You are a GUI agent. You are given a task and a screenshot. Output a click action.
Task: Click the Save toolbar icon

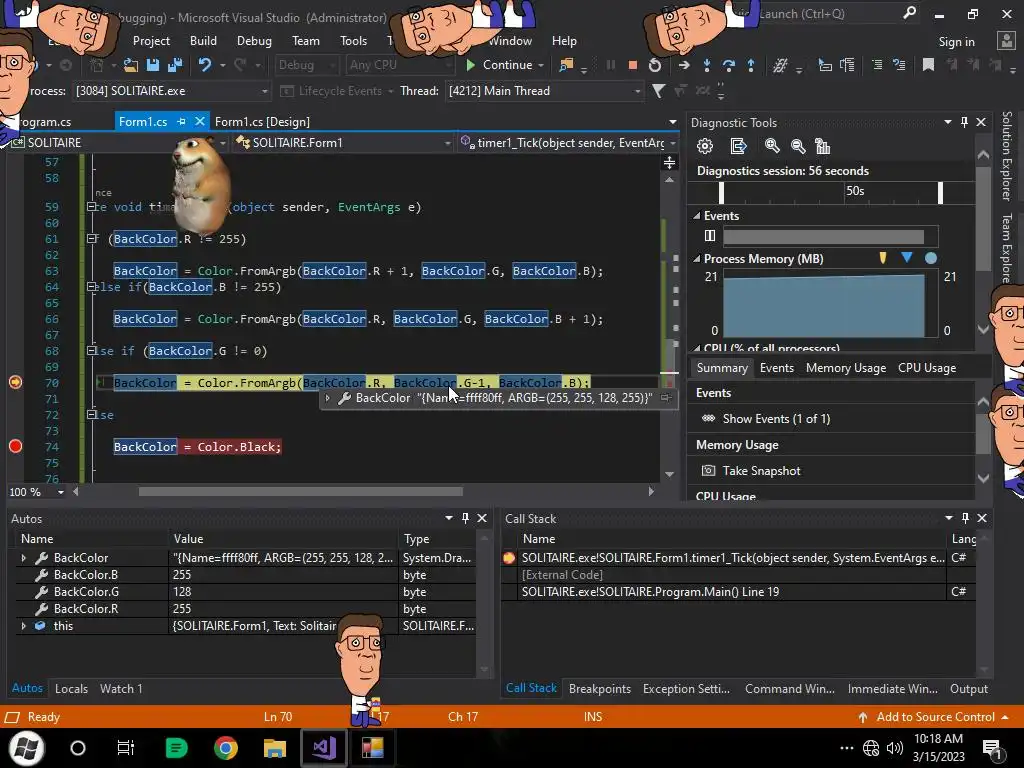(x=153, y=65)
